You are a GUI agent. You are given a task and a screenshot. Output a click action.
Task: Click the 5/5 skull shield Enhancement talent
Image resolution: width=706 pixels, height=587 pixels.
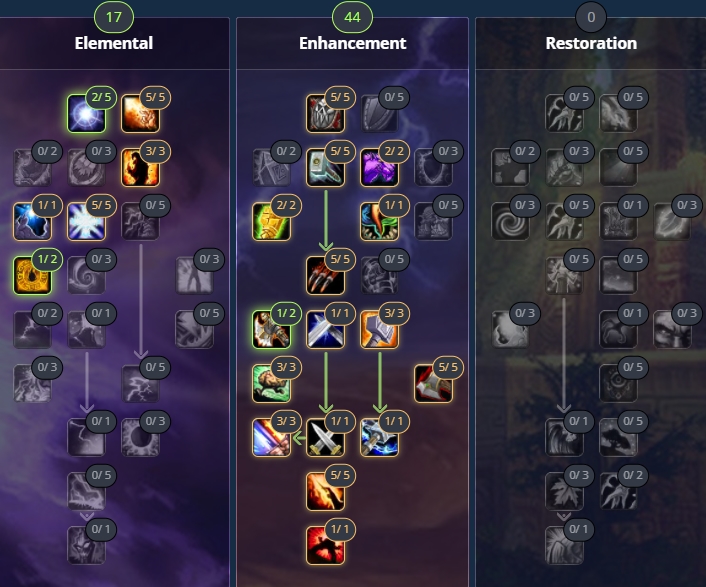tap(325, 113)
